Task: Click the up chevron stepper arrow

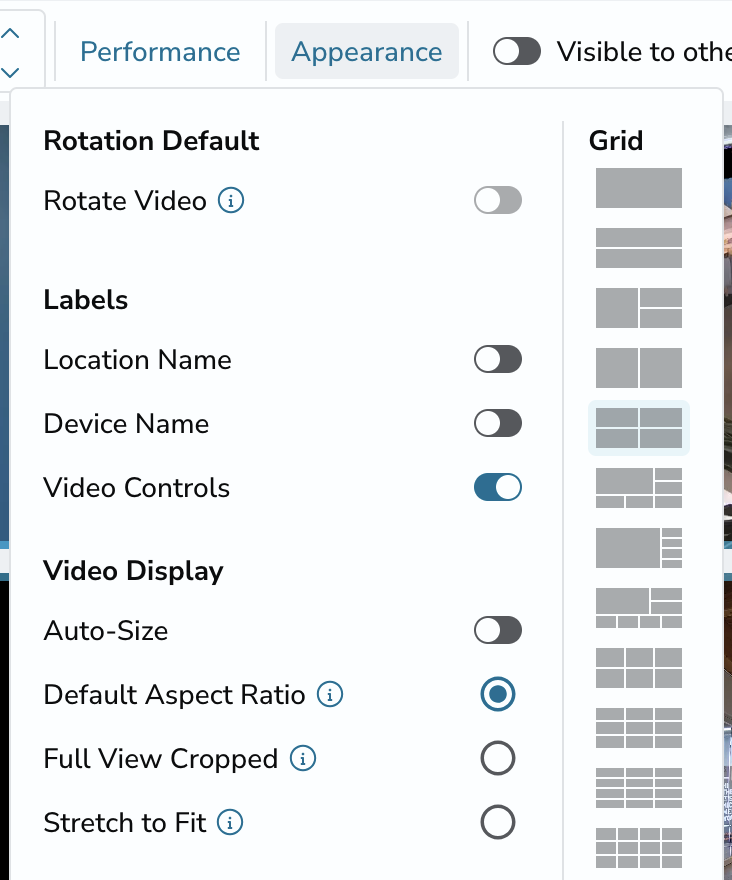Action: (x=10, y=33)
